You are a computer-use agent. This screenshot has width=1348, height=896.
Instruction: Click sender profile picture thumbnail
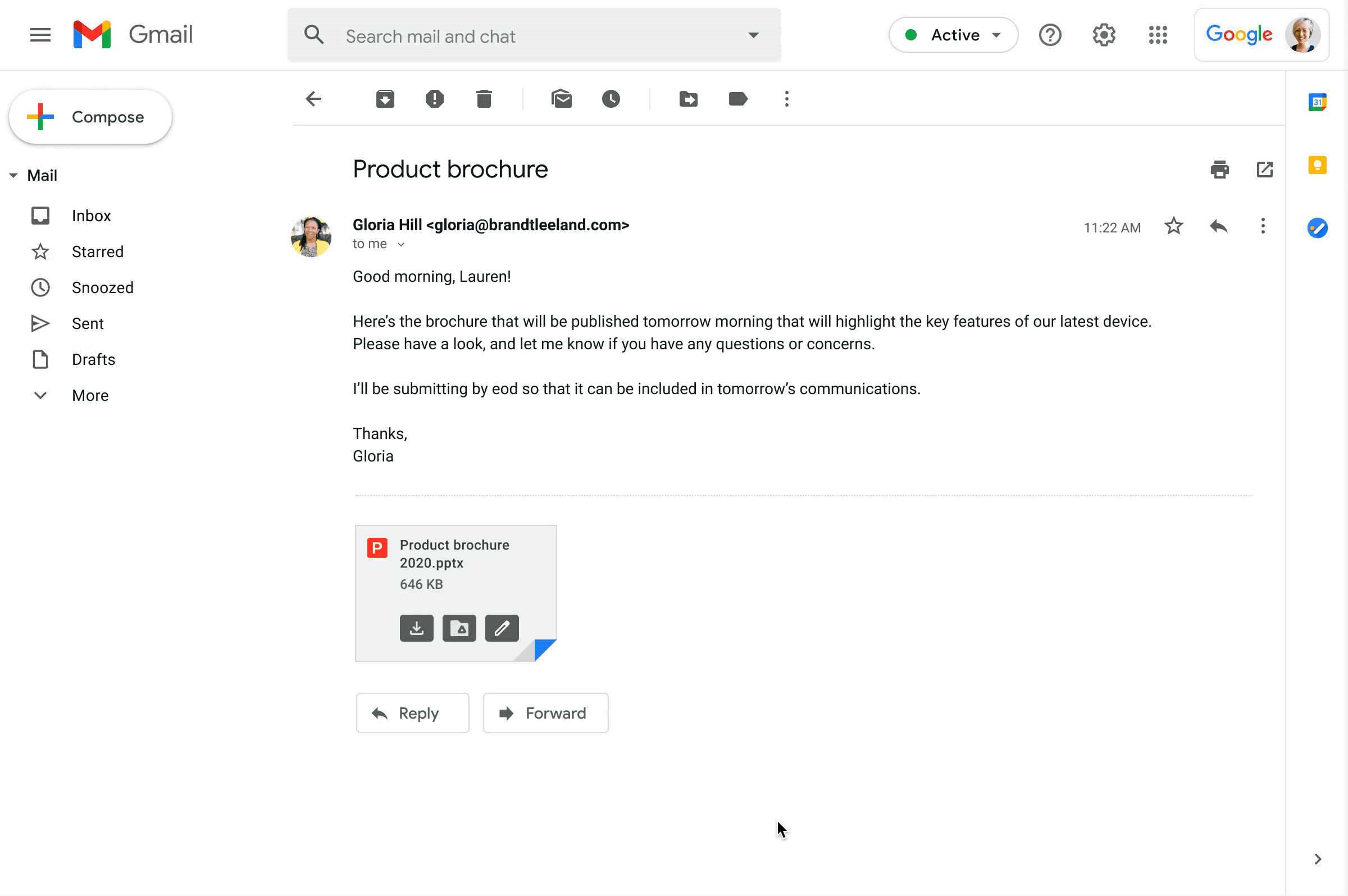click(313, 234)
